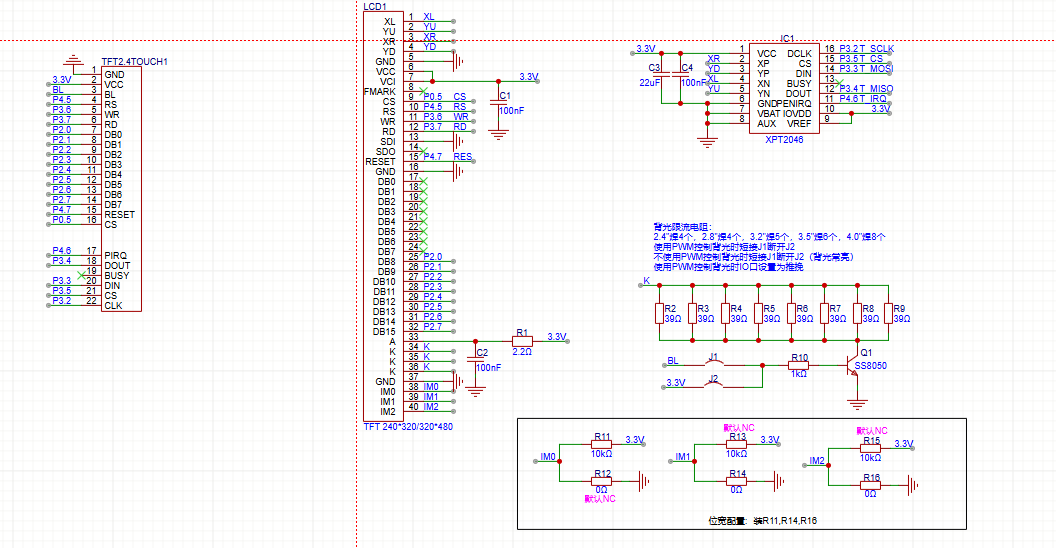This screenshot has height=548, width=1056.
Task: Click the ground symbol below Q1
Action: coord(857,403)
